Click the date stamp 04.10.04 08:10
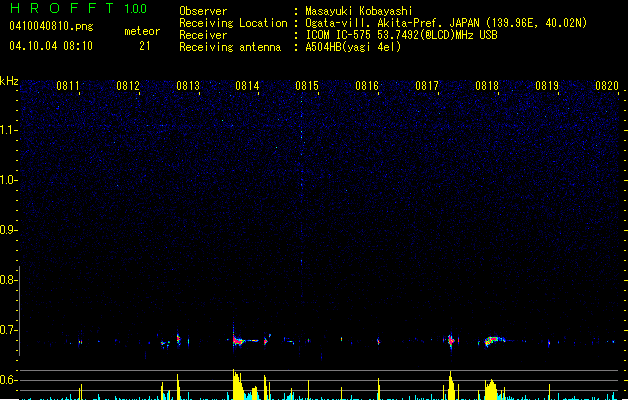This screenshot has height=400, width=629. point(51,46)
